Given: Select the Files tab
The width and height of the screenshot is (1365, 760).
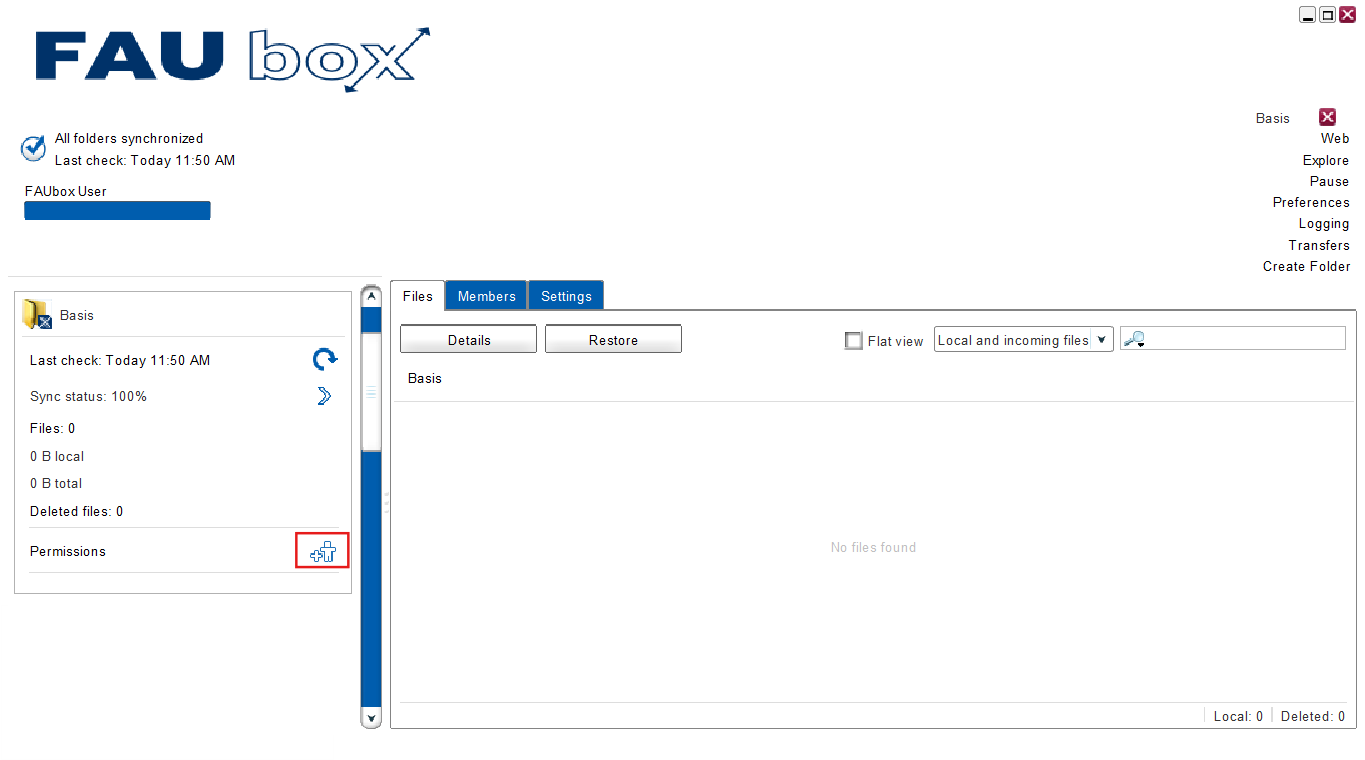Looking at the screenshot, I should (418, 296).
